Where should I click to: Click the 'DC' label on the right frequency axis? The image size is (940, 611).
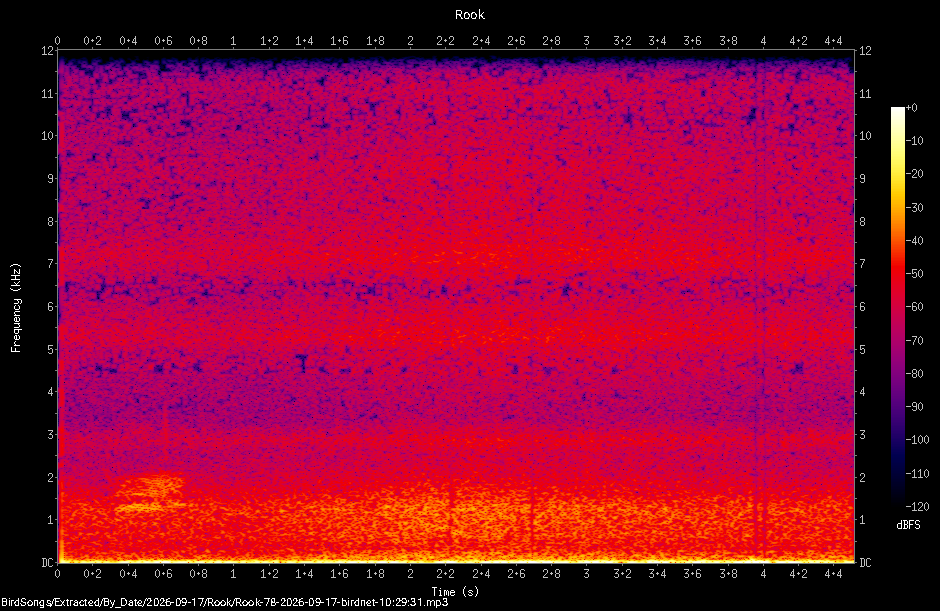pos(865,562)
